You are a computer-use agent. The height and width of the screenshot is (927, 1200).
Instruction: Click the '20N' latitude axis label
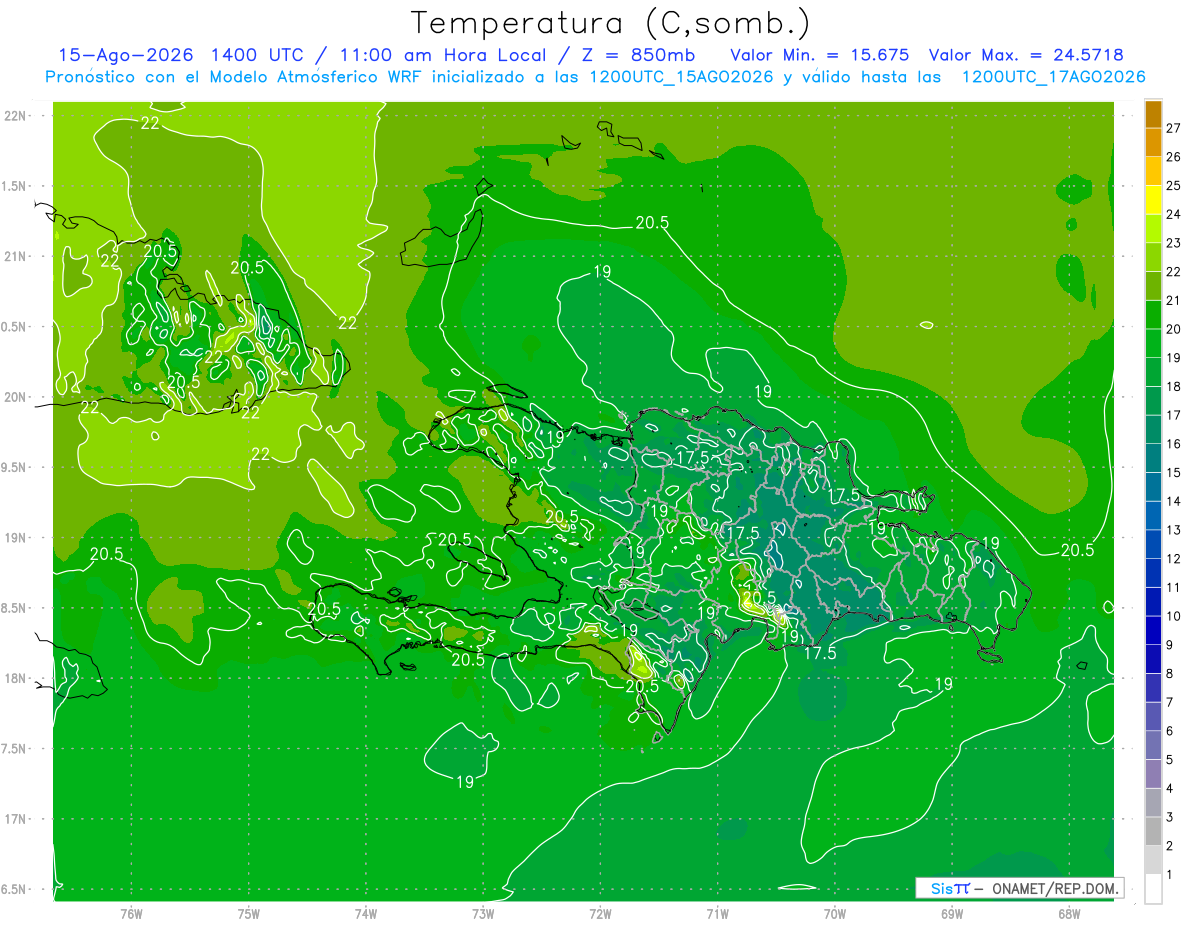pyautogui.click(x=15, y=397)
